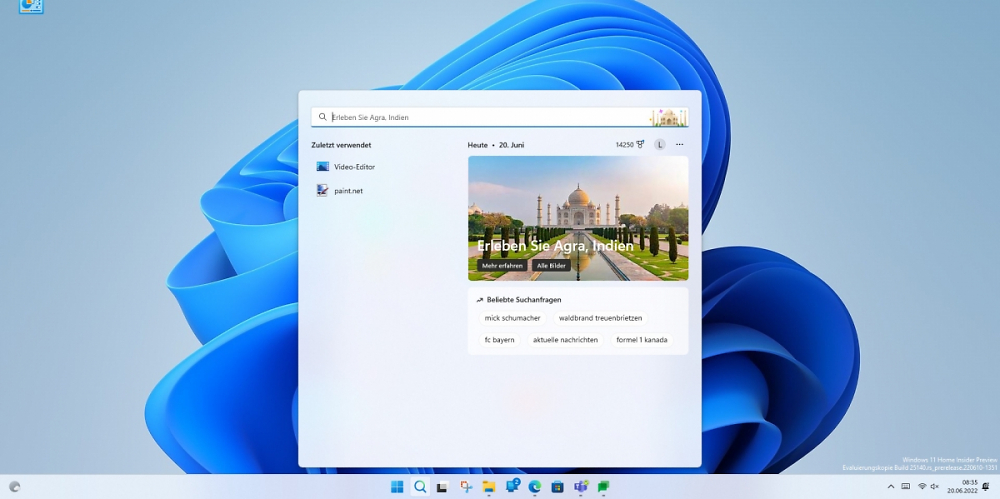1000x499 pixels.
Task: Open the touch keyboard tray icon
Action: point(906,487)
